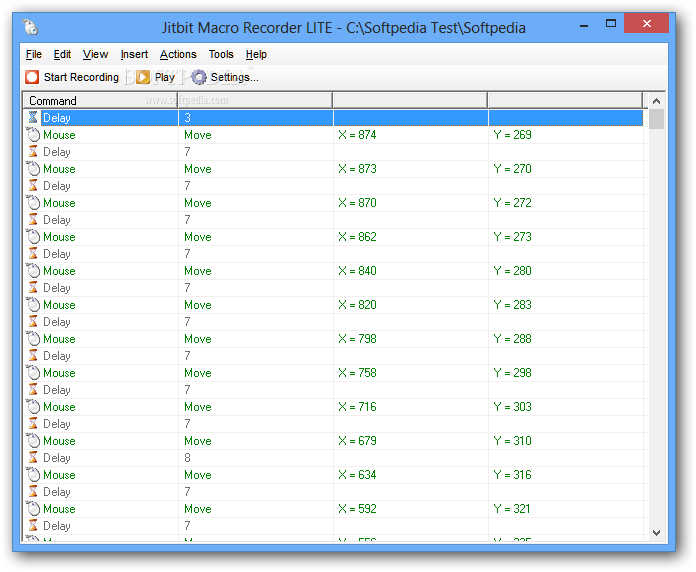This screenshot has width=696, height=572.
Task: Click the Settings... button label
Action: tap(234, 77)
